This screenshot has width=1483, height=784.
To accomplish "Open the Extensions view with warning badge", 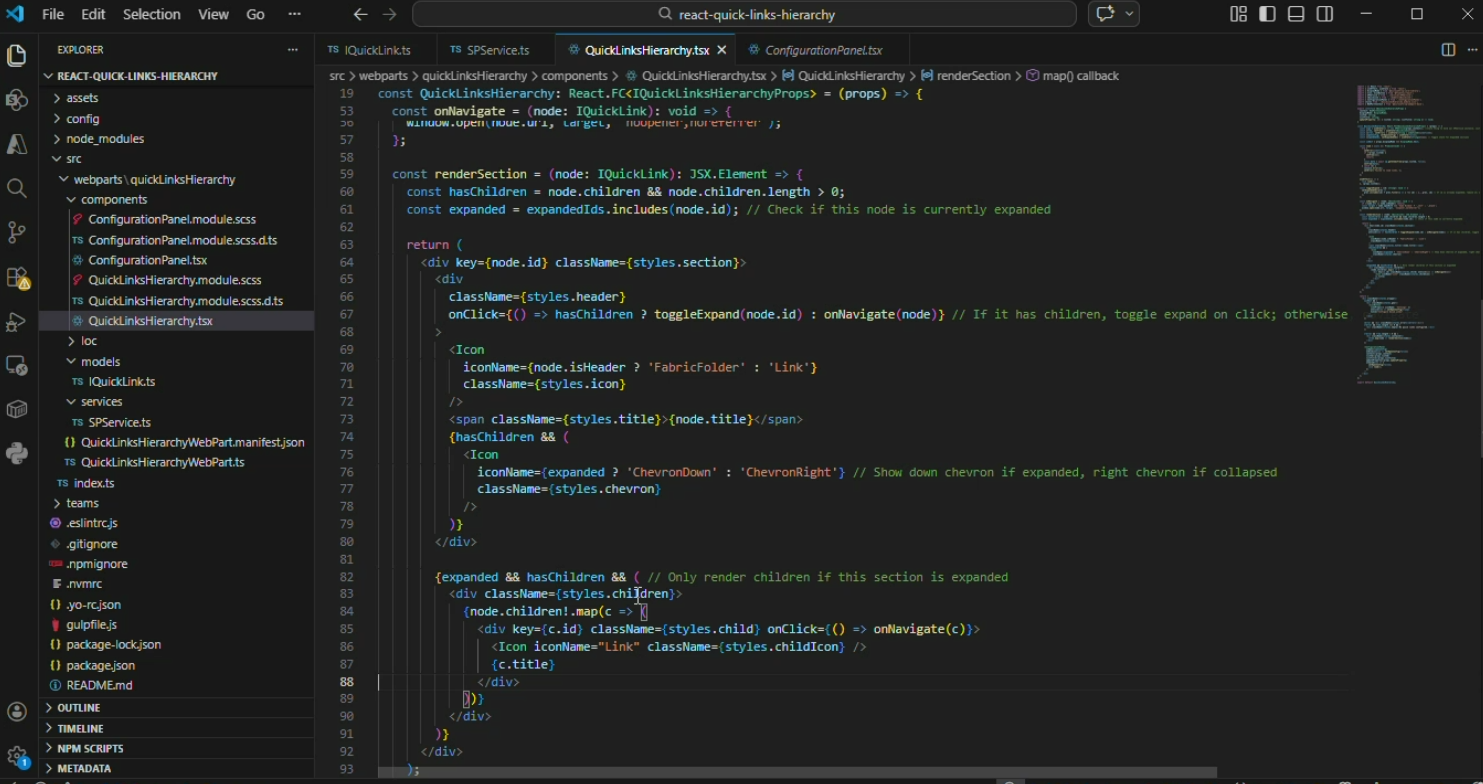I will click(x=17, y=278).
